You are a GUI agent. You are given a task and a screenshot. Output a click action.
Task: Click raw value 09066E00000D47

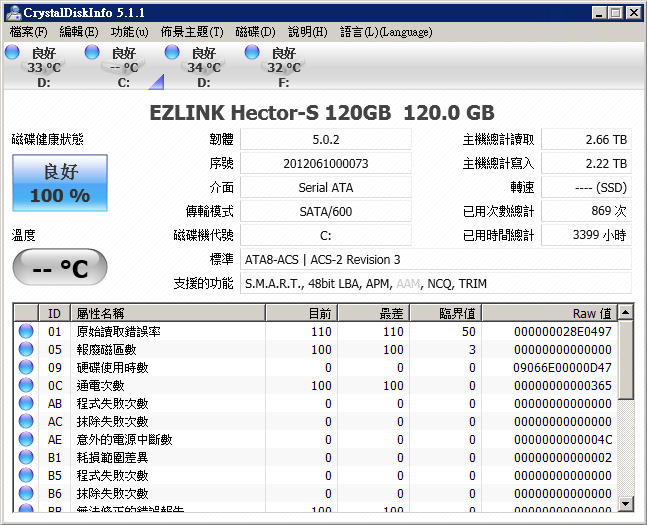(562, 367)
